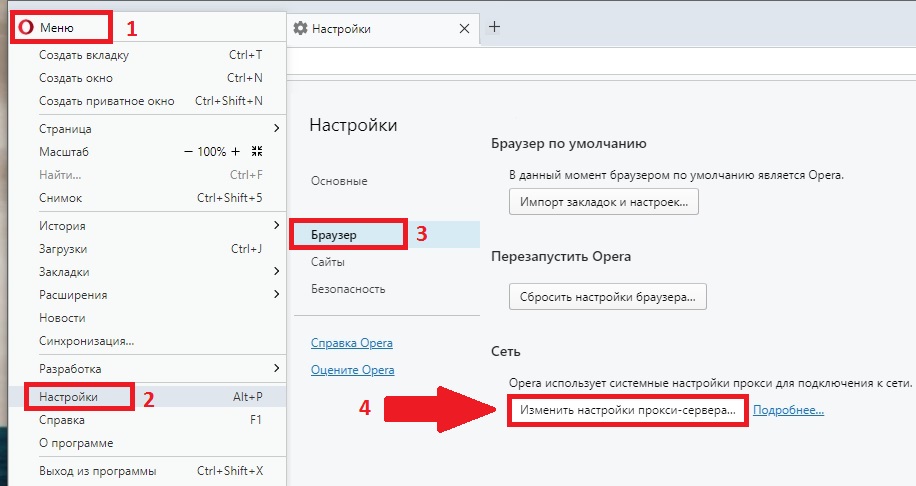Image resolution: width=916 pixels, height=486 pixels.
Task: Go to the Безопасность settings section
Action: [x=347, y=289]
